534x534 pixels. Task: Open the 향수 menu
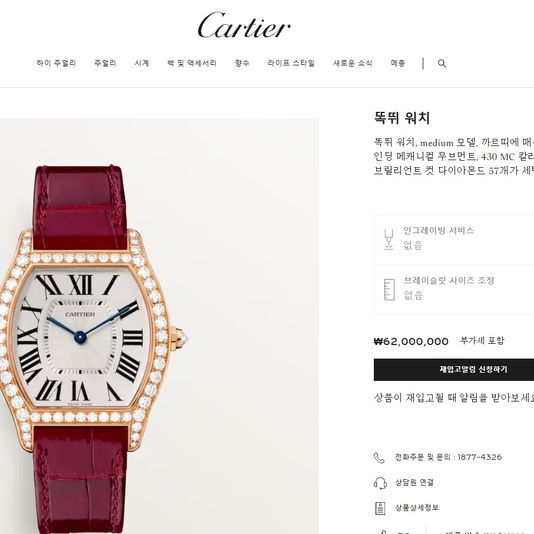[x=242, y=63]
